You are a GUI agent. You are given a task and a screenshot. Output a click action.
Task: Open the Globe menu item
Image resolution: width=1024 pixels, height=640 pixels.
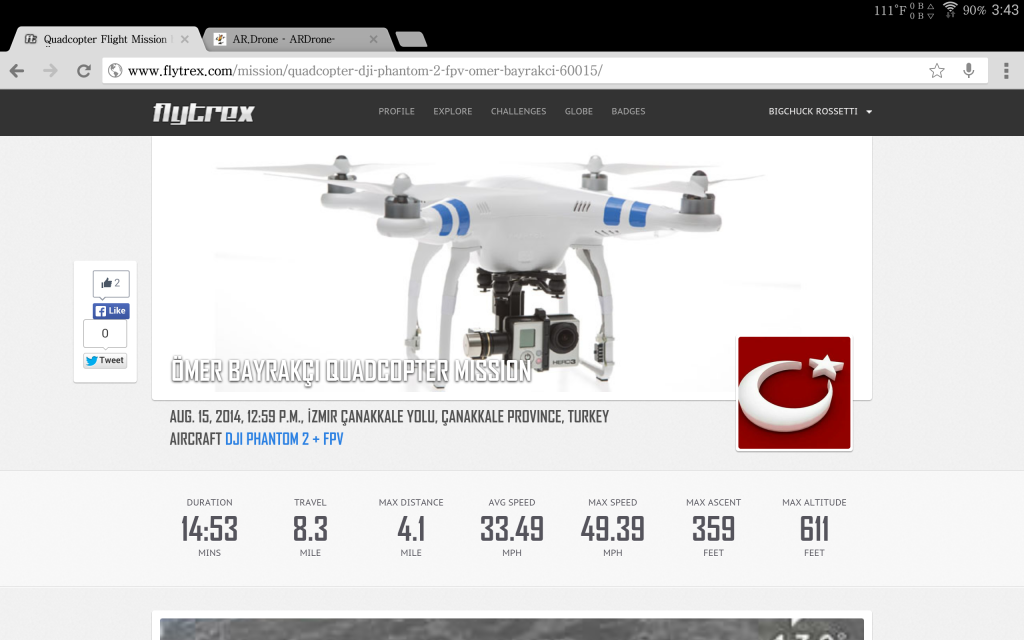(x=579, y=112)
